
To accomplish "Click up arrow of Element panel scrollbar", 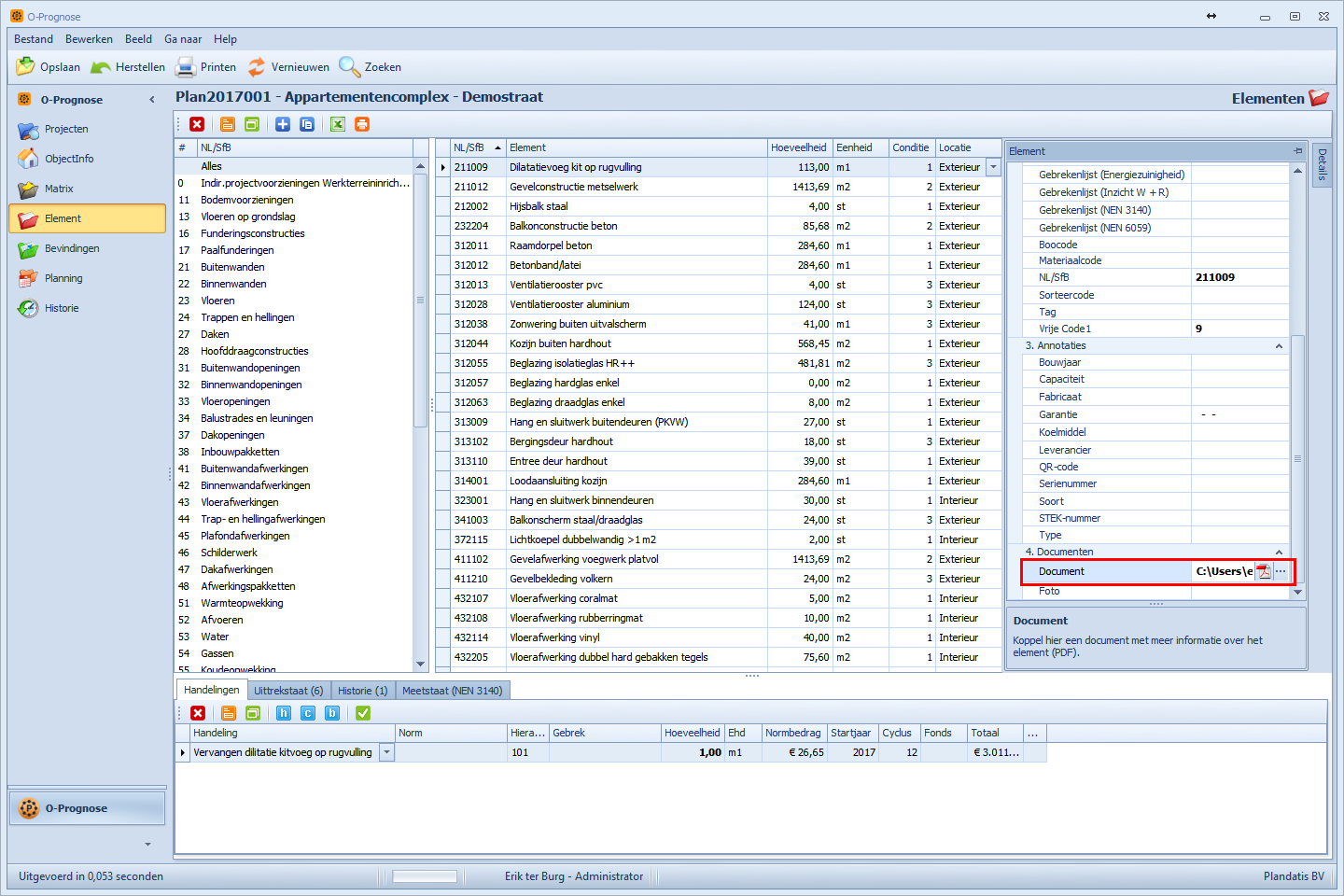I will click(x=1297, y=171).
